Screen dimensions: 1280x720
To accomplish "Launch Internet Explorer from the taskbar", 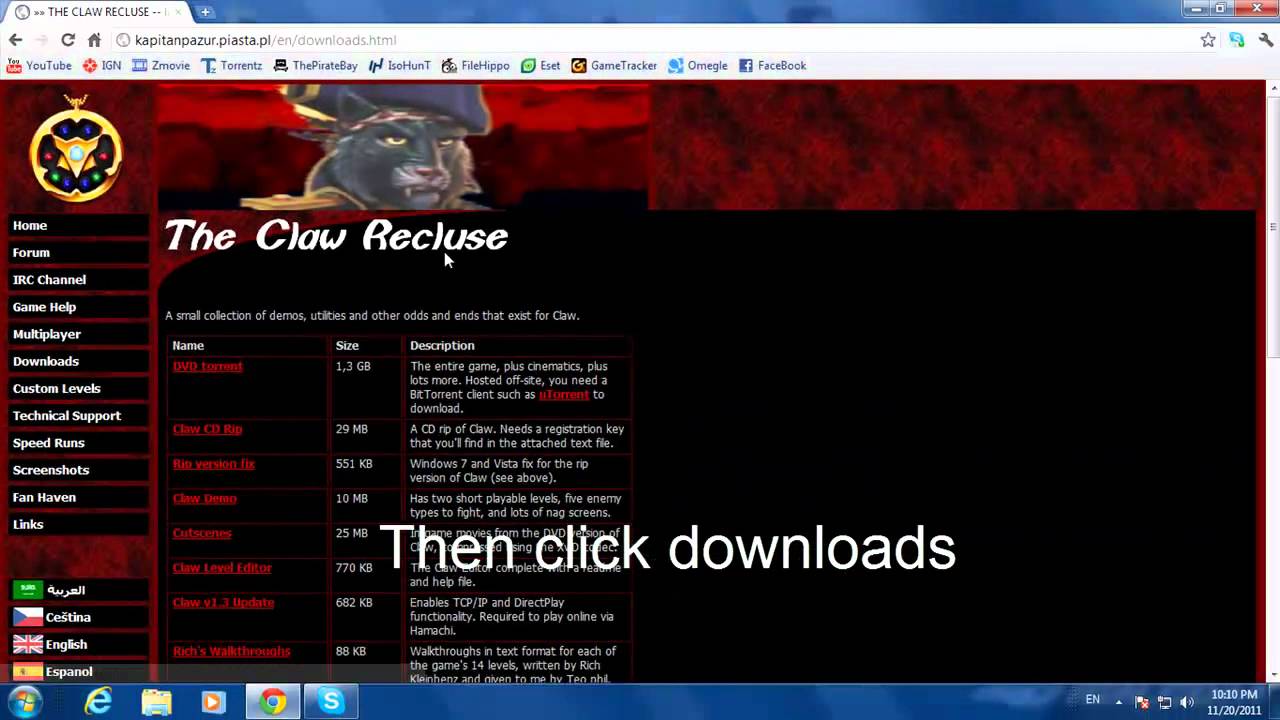I will 98,702.
